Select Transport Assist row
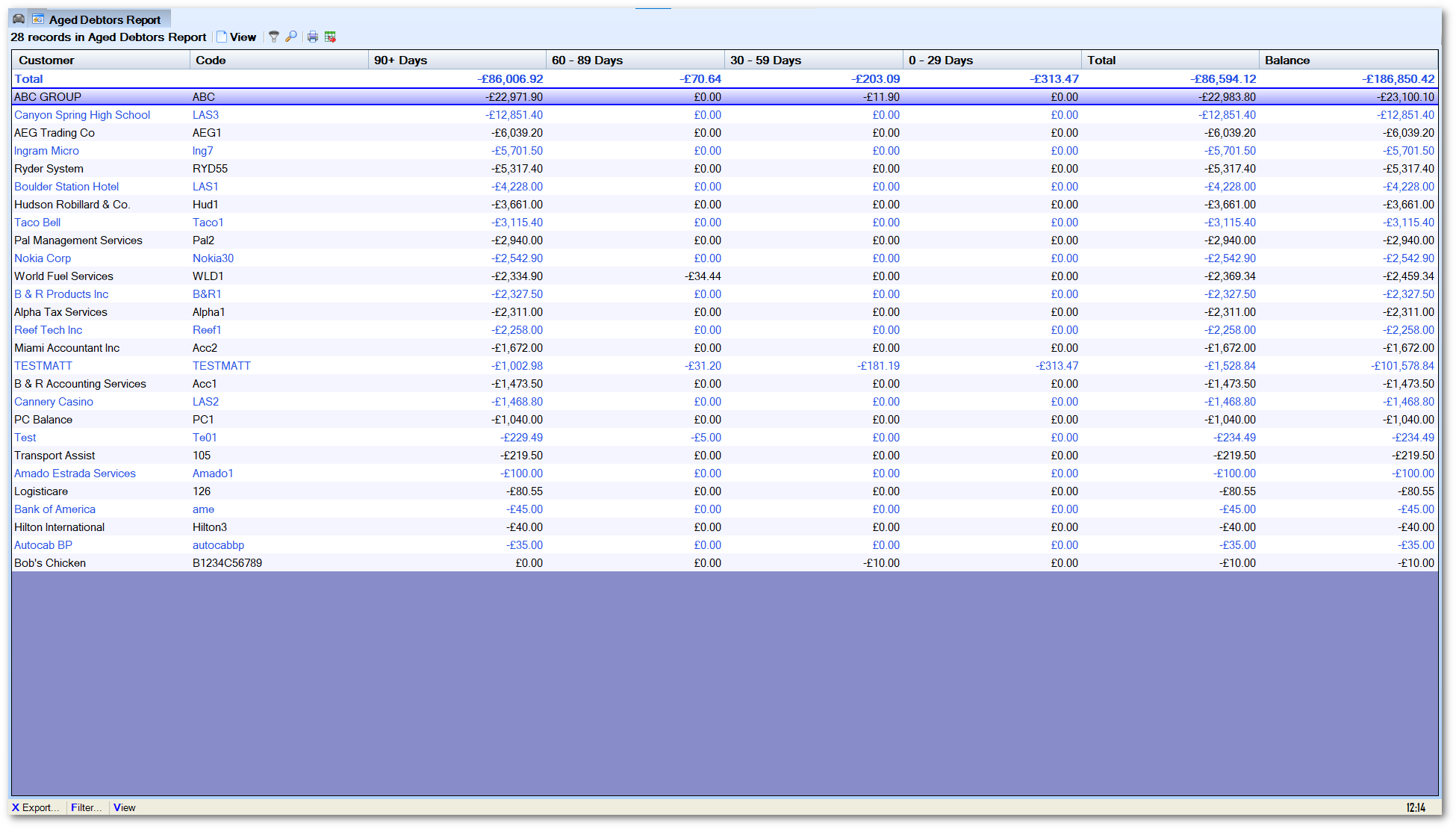 pos(724,456)
